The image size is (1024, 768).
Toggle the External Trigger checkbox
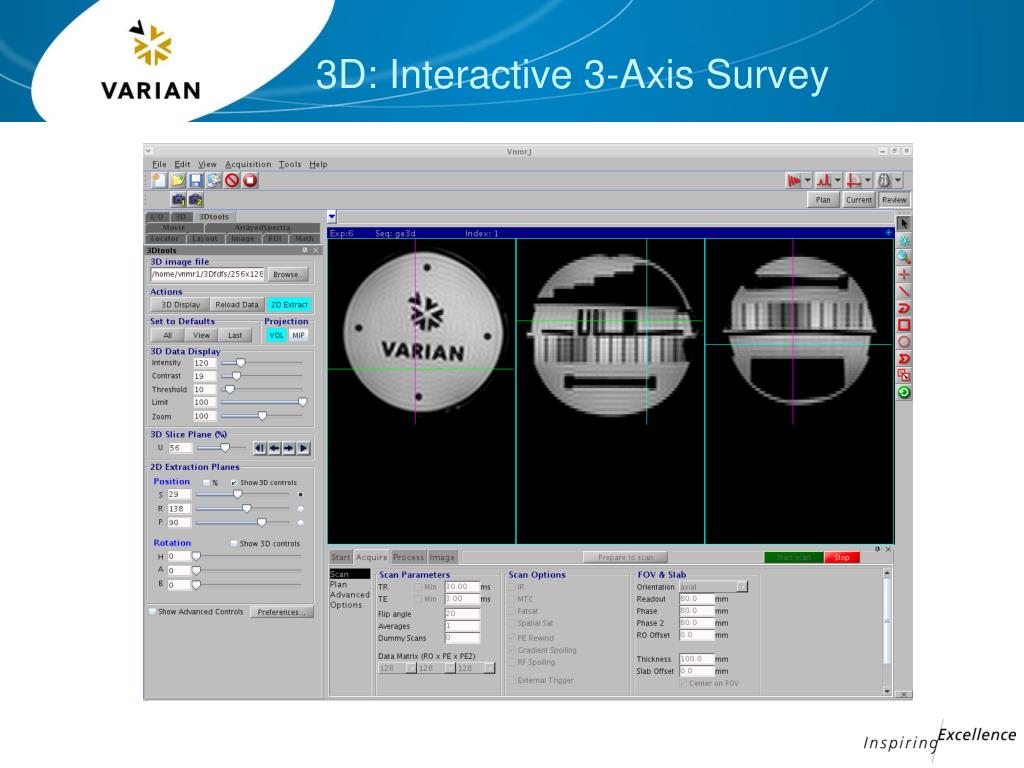[x=511, y=680]
